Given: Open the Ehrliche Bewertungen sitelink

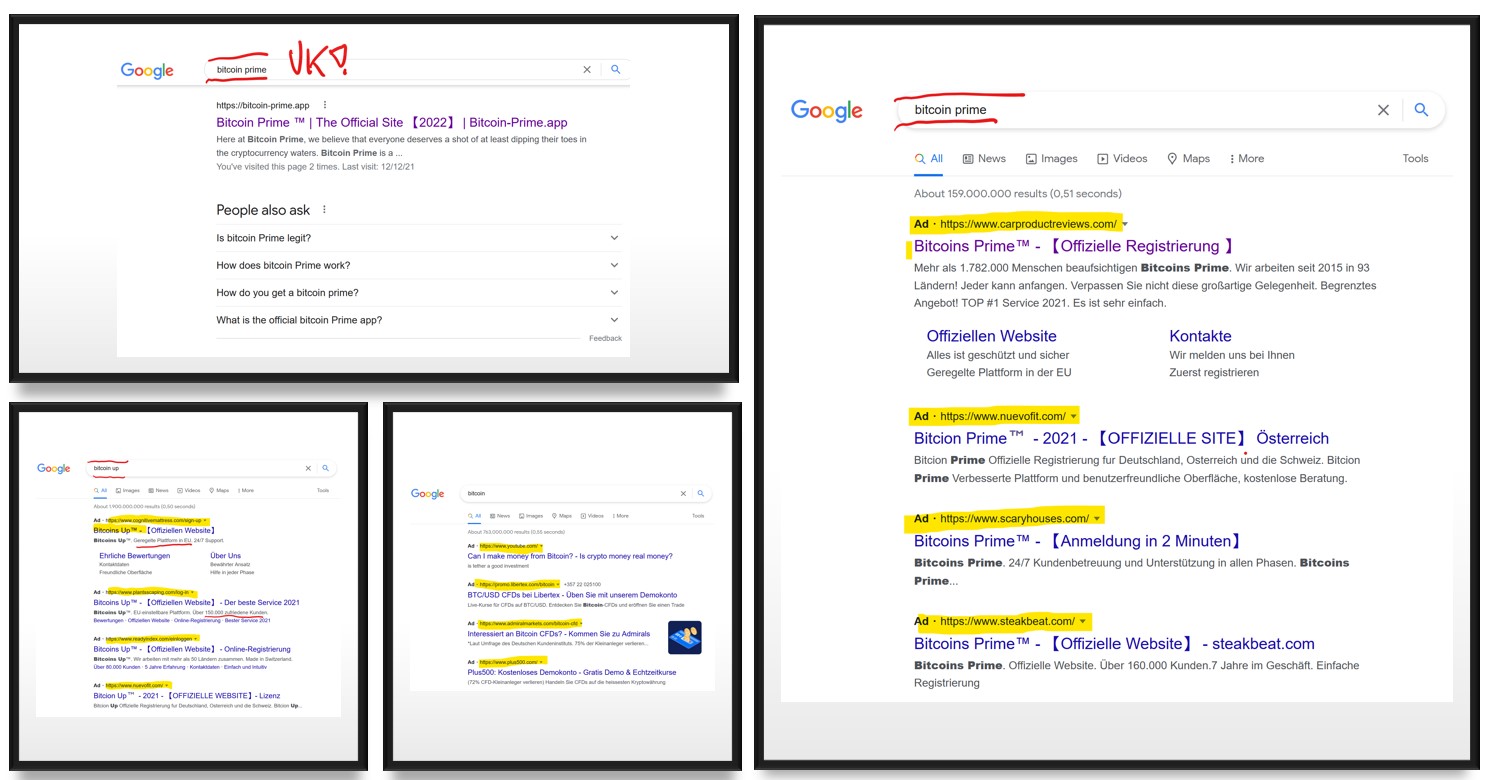Looking at the screenshot, I should (135, 556).
